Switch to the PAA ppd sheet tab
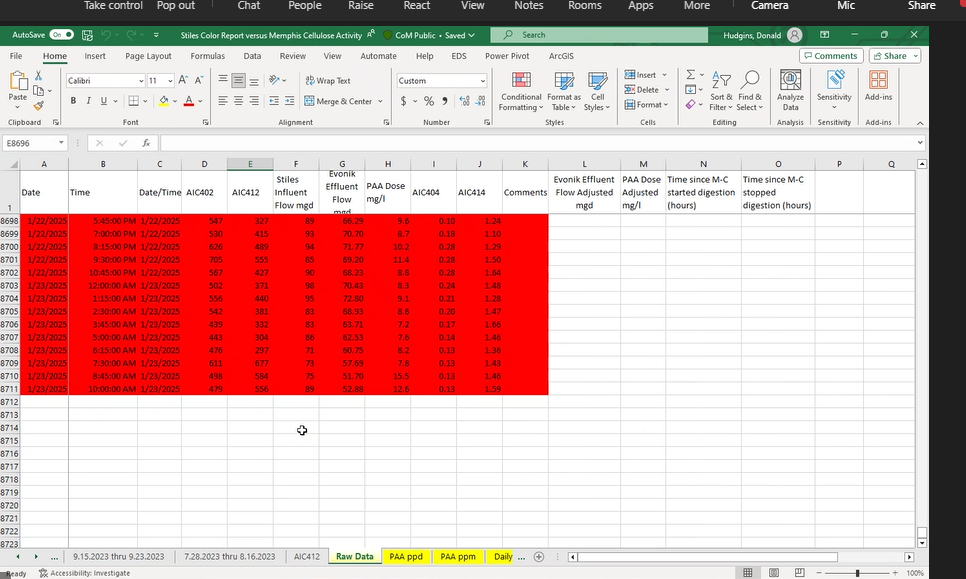 [x=406, y=556]
